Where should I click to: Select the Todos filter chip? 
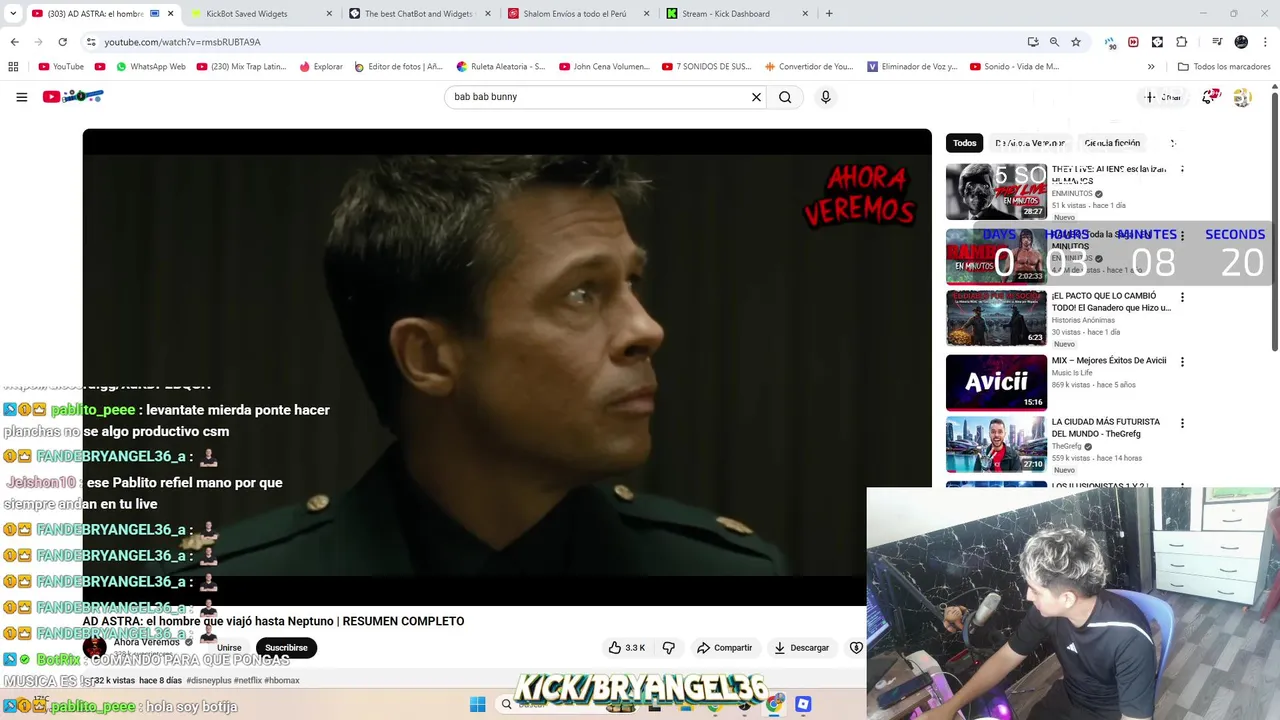tap(964, 143)
